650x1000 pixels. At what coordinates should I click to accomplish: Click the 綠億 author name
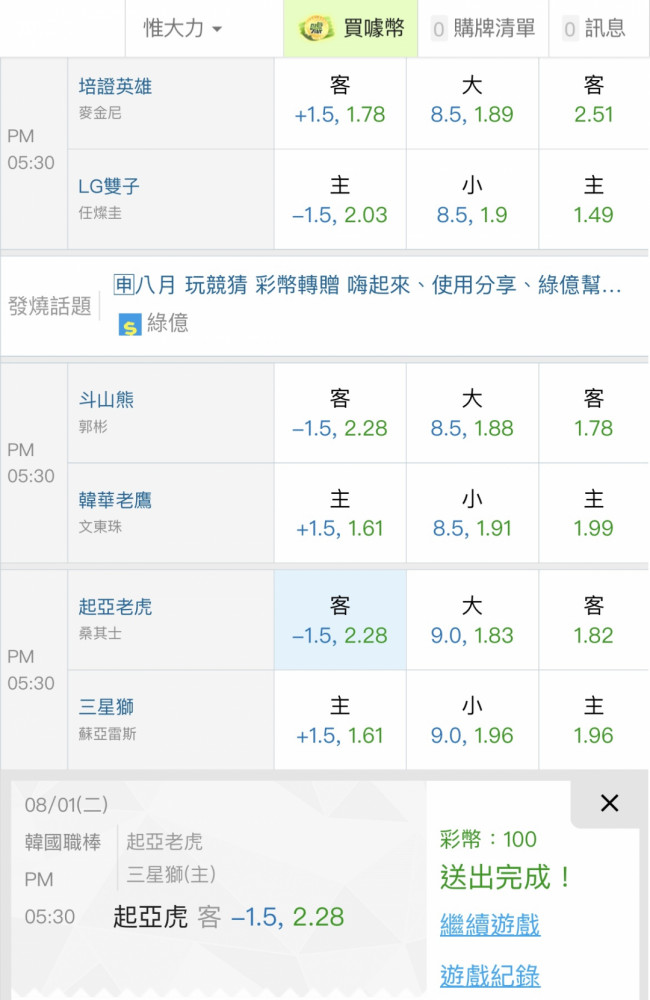point(168,323)
